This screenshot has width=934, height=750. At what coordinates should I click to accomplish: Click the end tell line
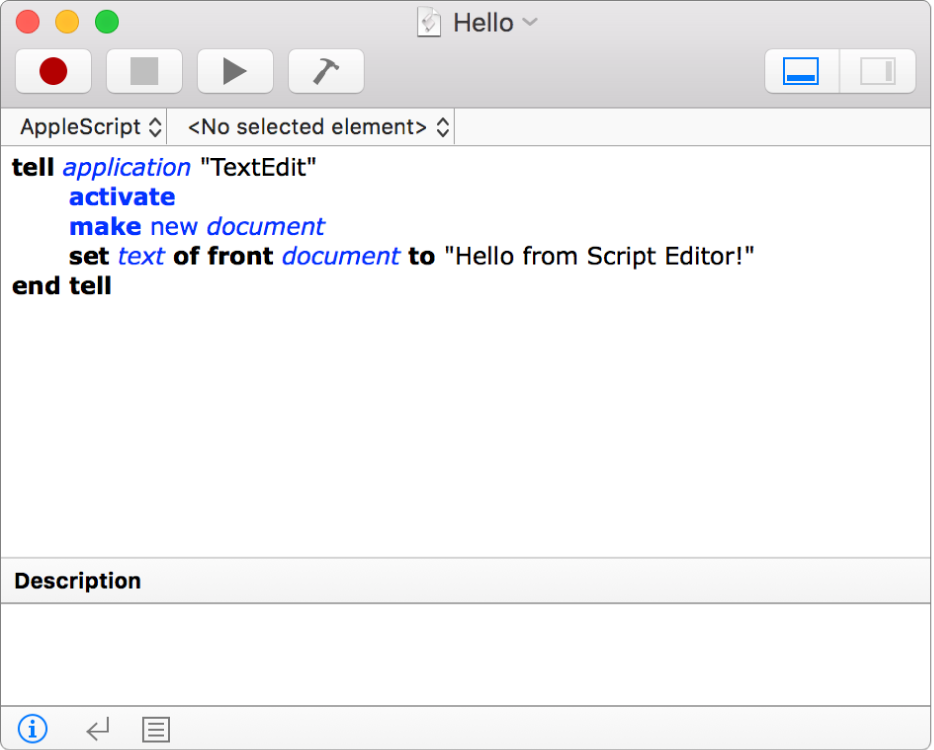[62, 286]
